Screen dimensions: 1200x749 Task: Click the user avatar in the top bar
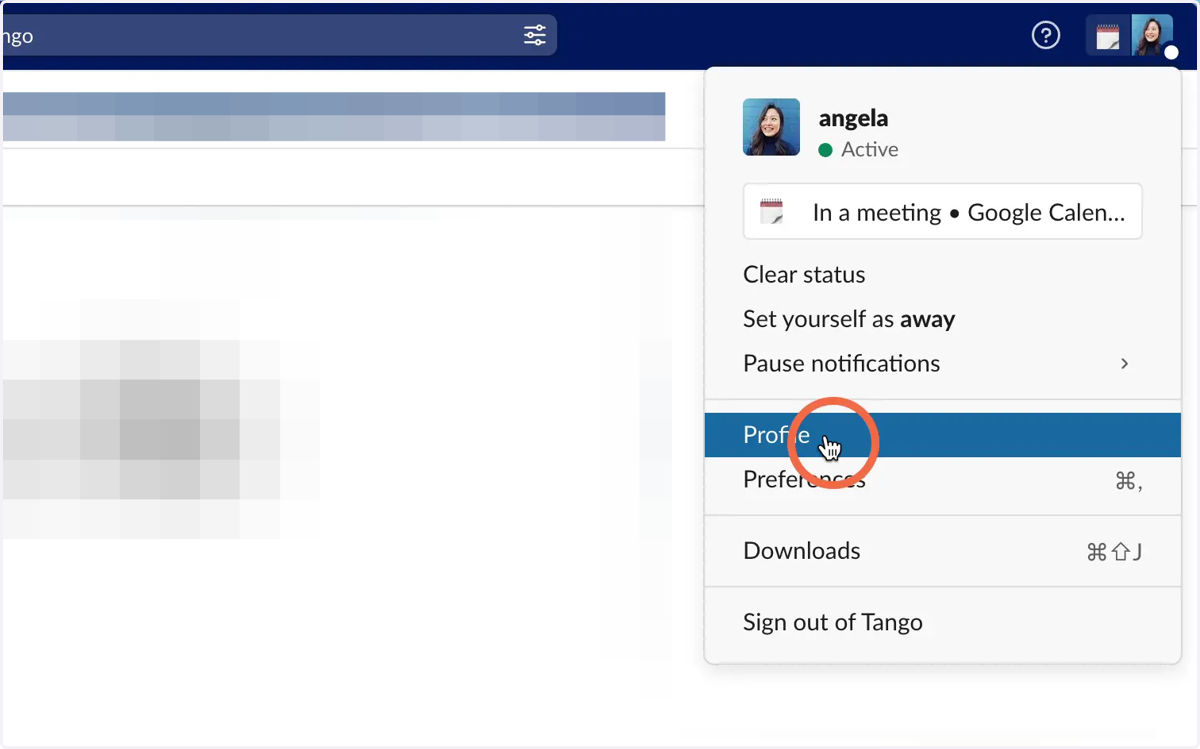(x=1152, y=36)
